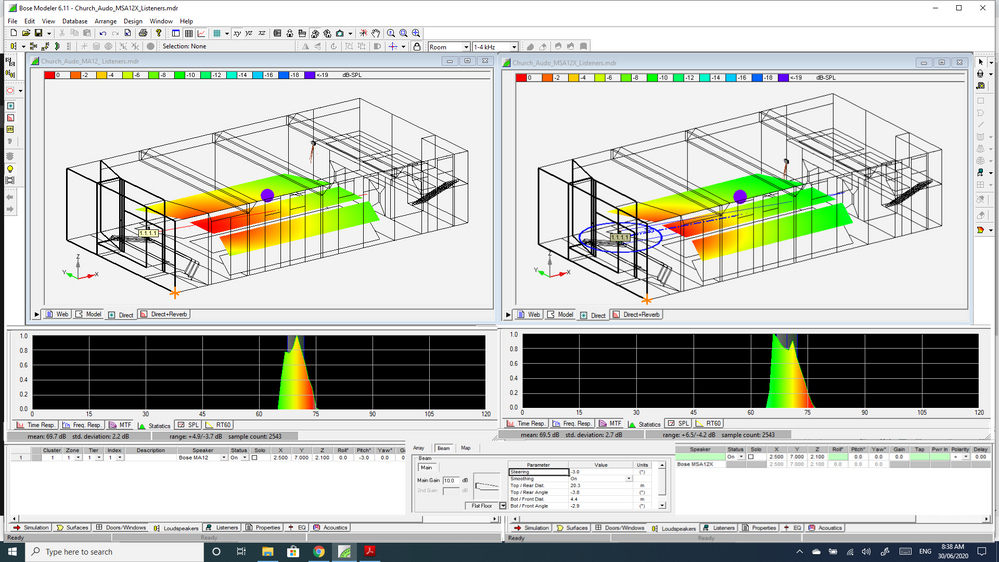The image size is (999, 562).
Task: Open RT60 tab in right chart panel
Action: 708,423
